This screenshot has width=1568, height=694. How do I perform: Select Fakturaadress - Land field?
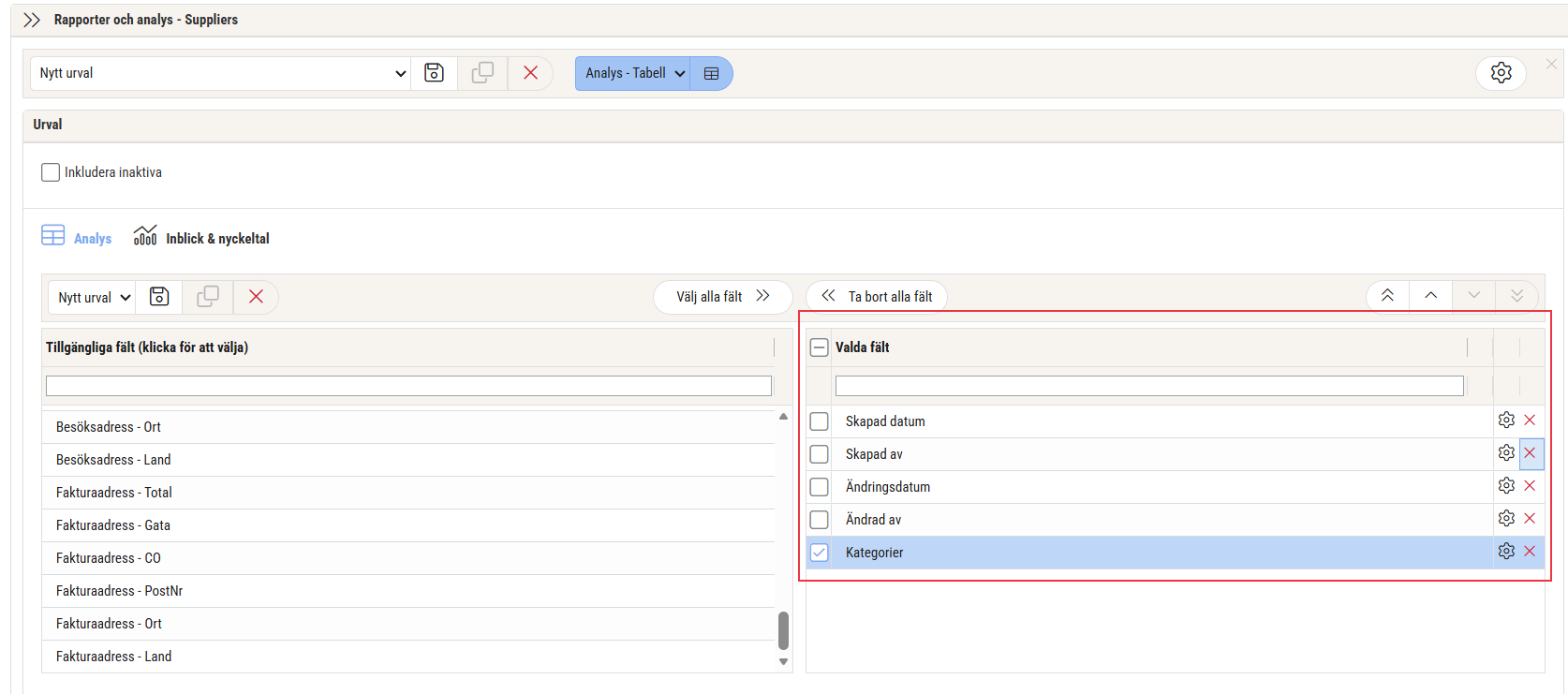pos(408,657)
